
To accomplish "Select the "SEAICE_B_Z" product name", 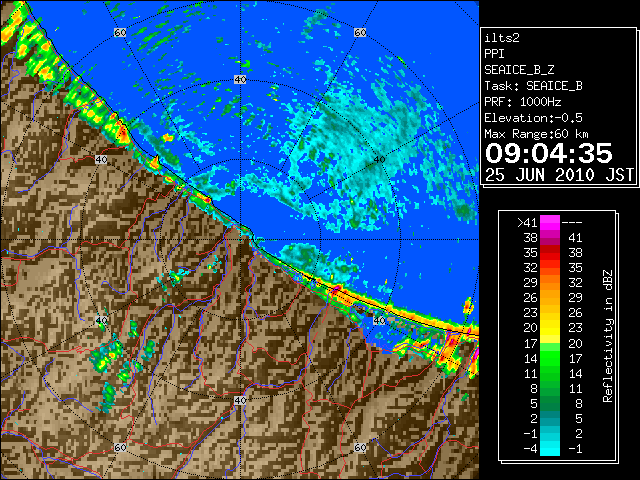I will click(519, 70).
